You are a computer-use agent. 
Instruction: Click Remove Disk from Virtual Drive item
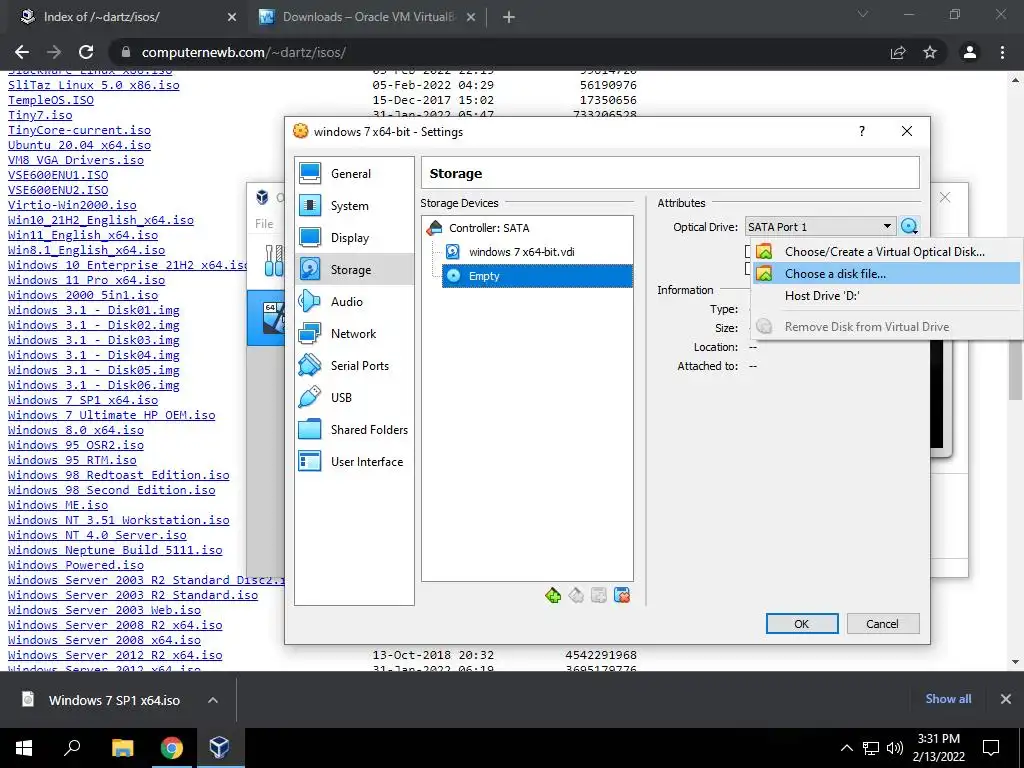885,327
